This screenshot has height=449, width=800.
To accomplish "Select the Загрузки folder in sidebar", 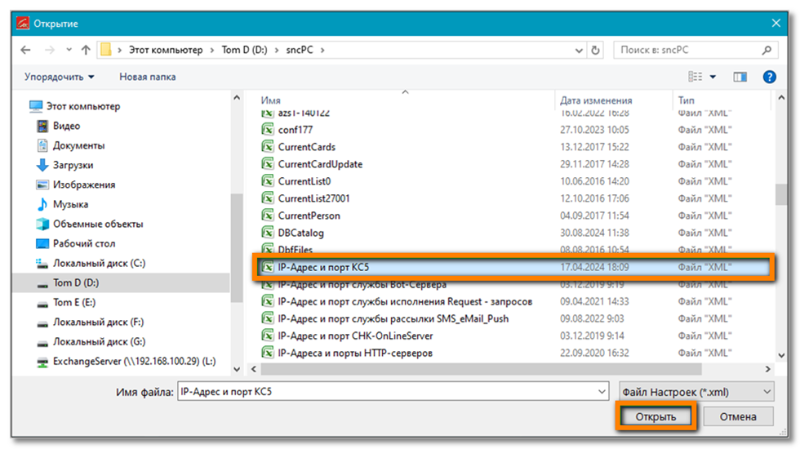I will coord(73,165).
